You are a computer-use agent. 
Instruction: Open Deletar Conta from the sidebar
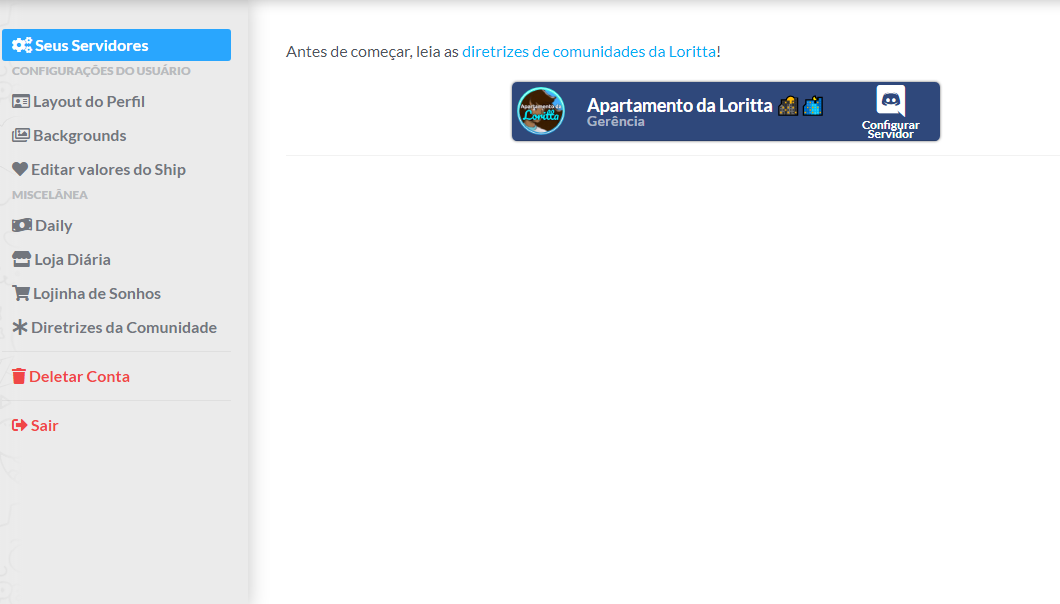point(78,376)
